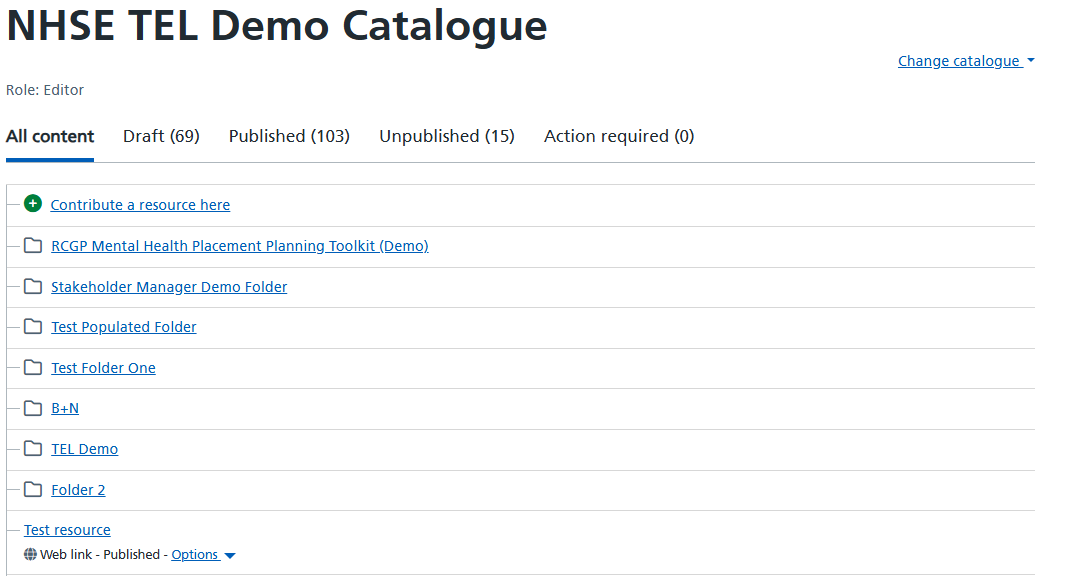Select the Action required (0) tab
This screenshot has width=1080, height=576.
click(619, 136)
